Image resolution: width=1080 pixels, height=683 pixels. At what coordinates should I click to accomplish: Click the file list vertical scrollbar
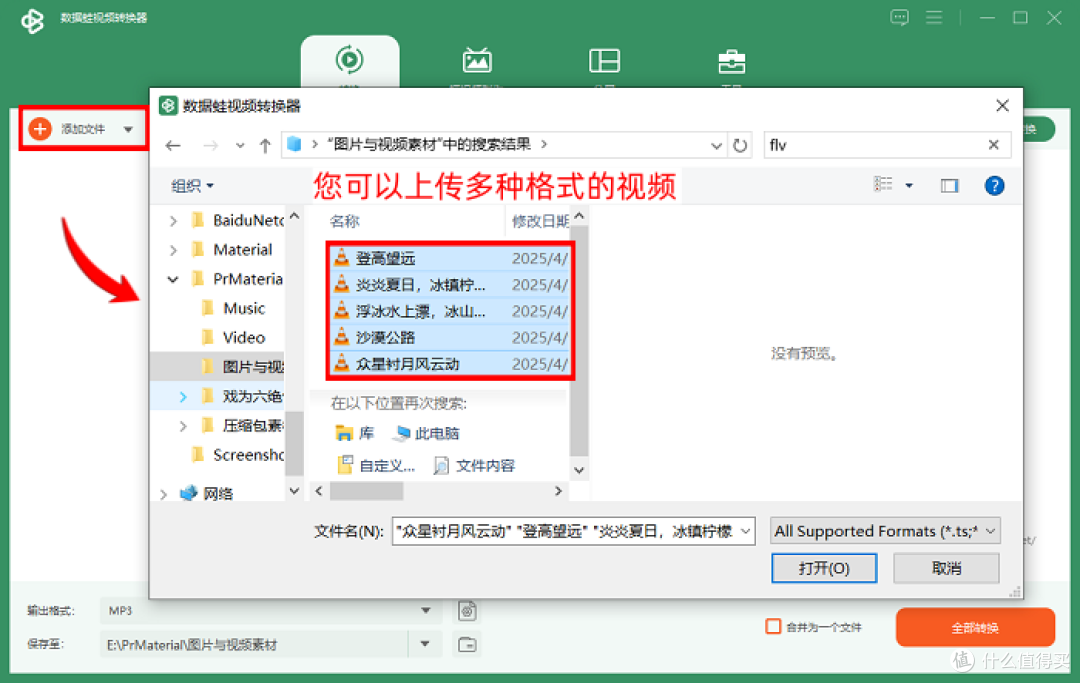[x=579, y=342]
